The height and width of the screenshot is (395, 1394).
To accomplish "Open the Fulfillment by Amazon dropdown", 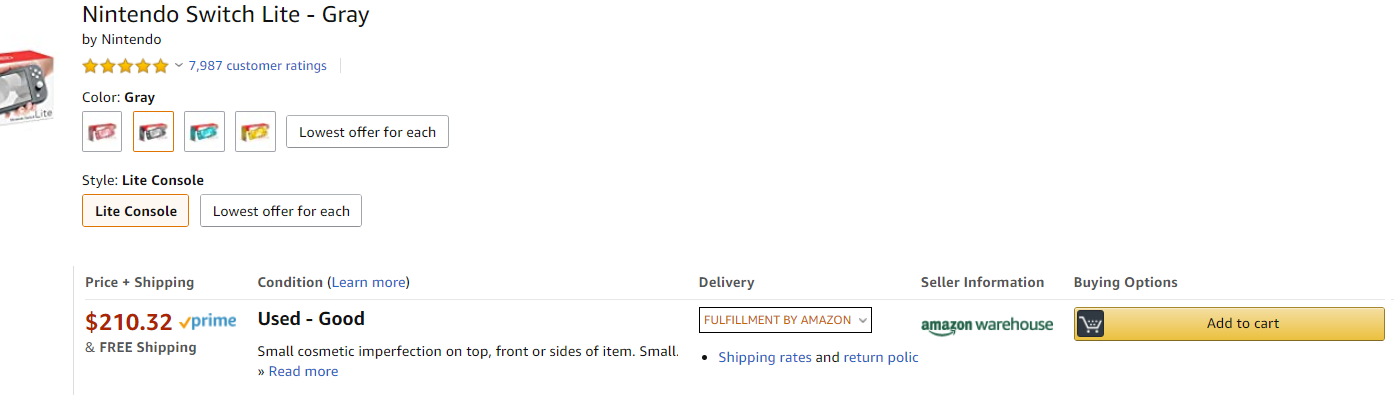I will click(x=785, y=320).
